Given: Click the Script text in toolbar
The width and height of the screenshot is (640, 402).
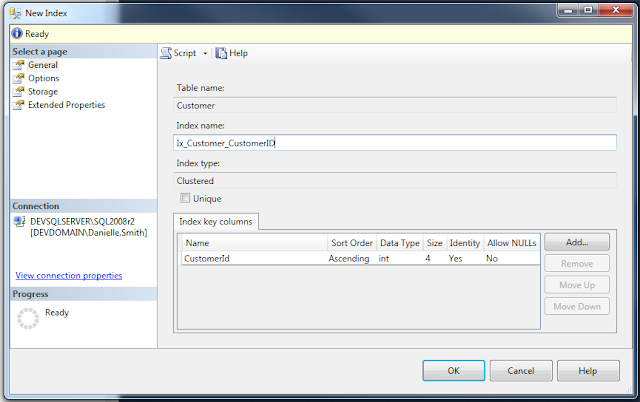Looking at the screenshot, I should pyautogui.click(x=185, y=53).
